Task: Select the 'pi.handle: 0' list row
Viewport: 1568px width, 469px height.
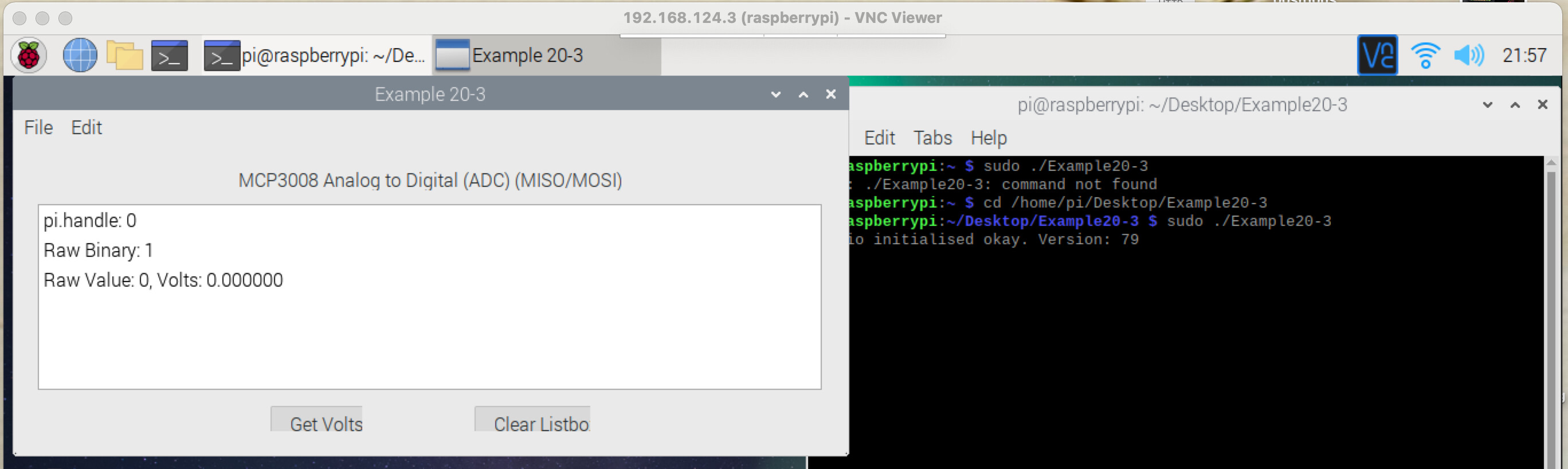Action: [x=429, y=221]
